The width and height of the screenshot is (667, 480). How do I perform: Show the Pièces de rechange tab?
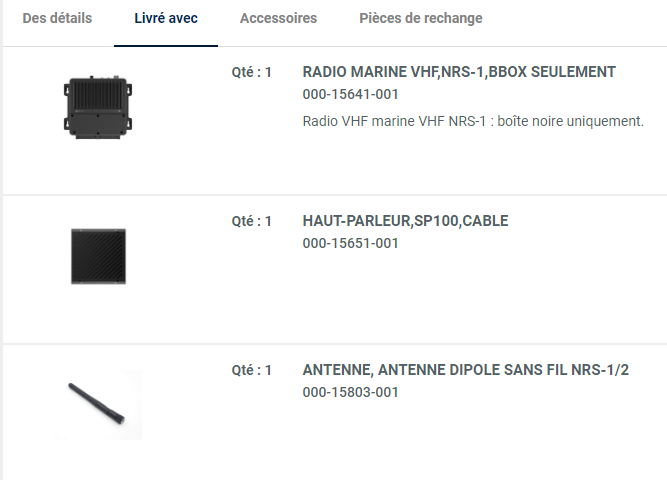click(x=420, y=19)
